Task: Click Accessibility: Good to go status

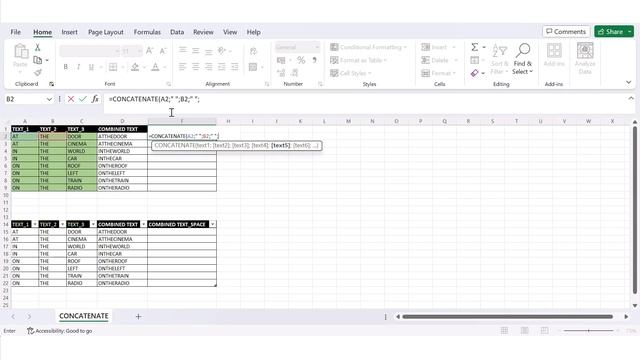Action: tap(60, 331)
